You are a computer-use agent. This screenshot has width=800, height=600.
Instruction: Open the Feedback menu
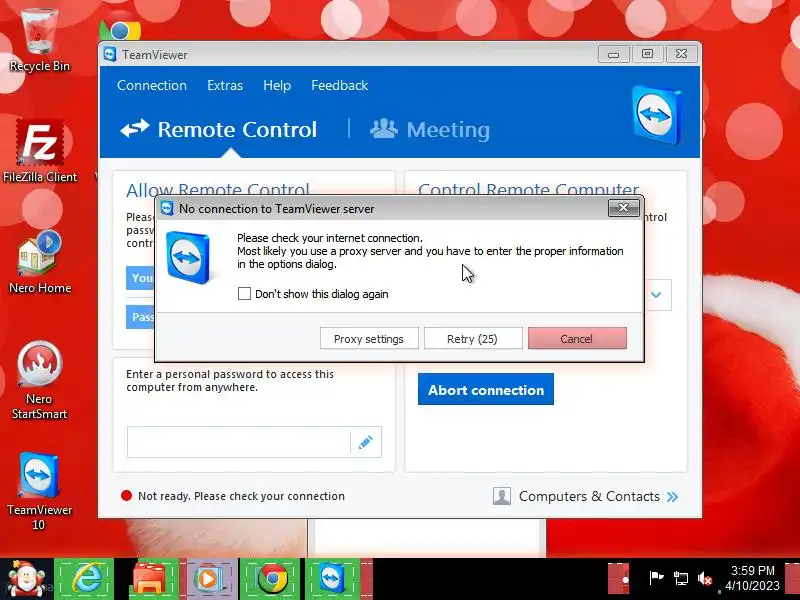tap(340, 85)
